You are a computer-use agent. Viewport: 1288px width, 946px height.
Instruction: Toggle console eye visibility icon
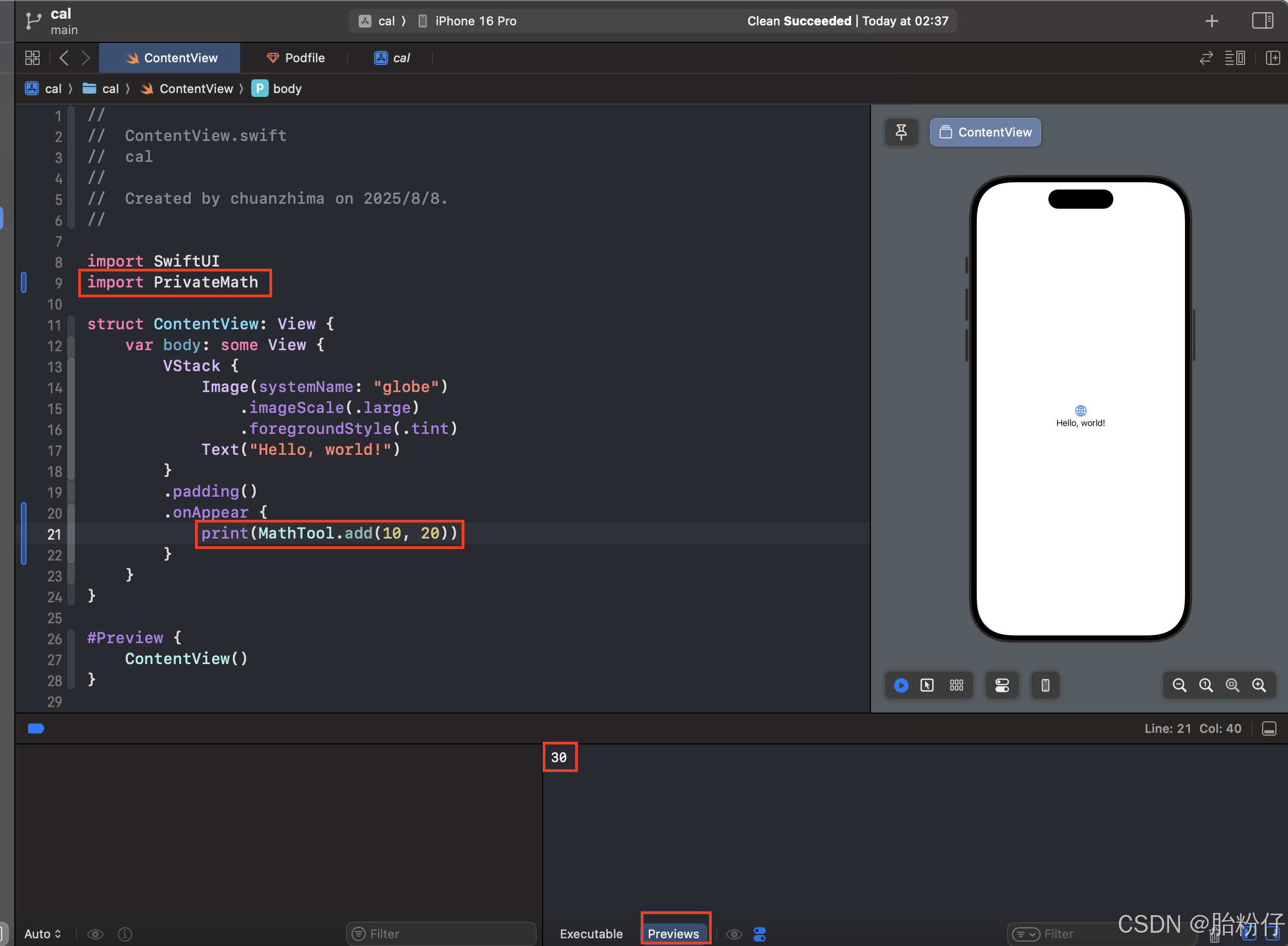[x=734, y=934]
